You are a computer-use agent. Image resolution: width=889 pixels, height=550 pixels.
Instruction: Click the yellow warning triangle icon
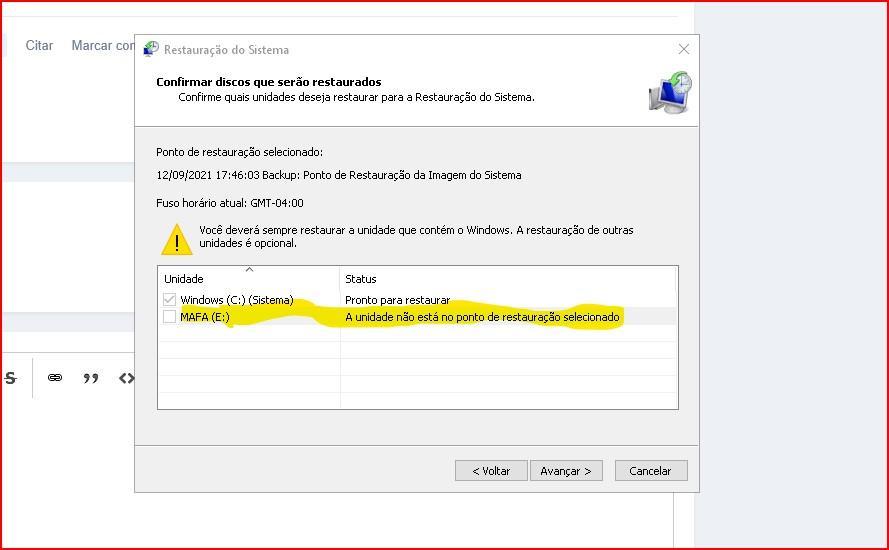(177, 239)
